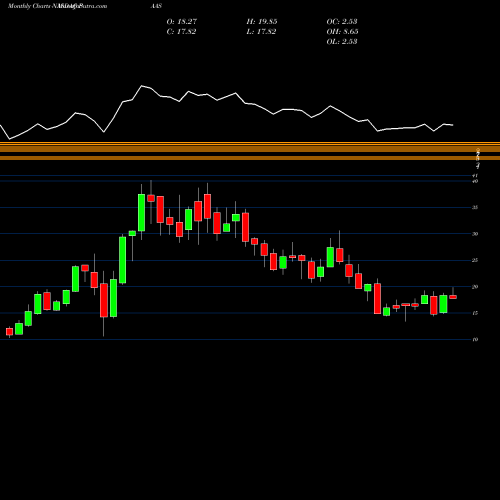Click the 'OC: 2.53' statistic

[x=342, y=21]
